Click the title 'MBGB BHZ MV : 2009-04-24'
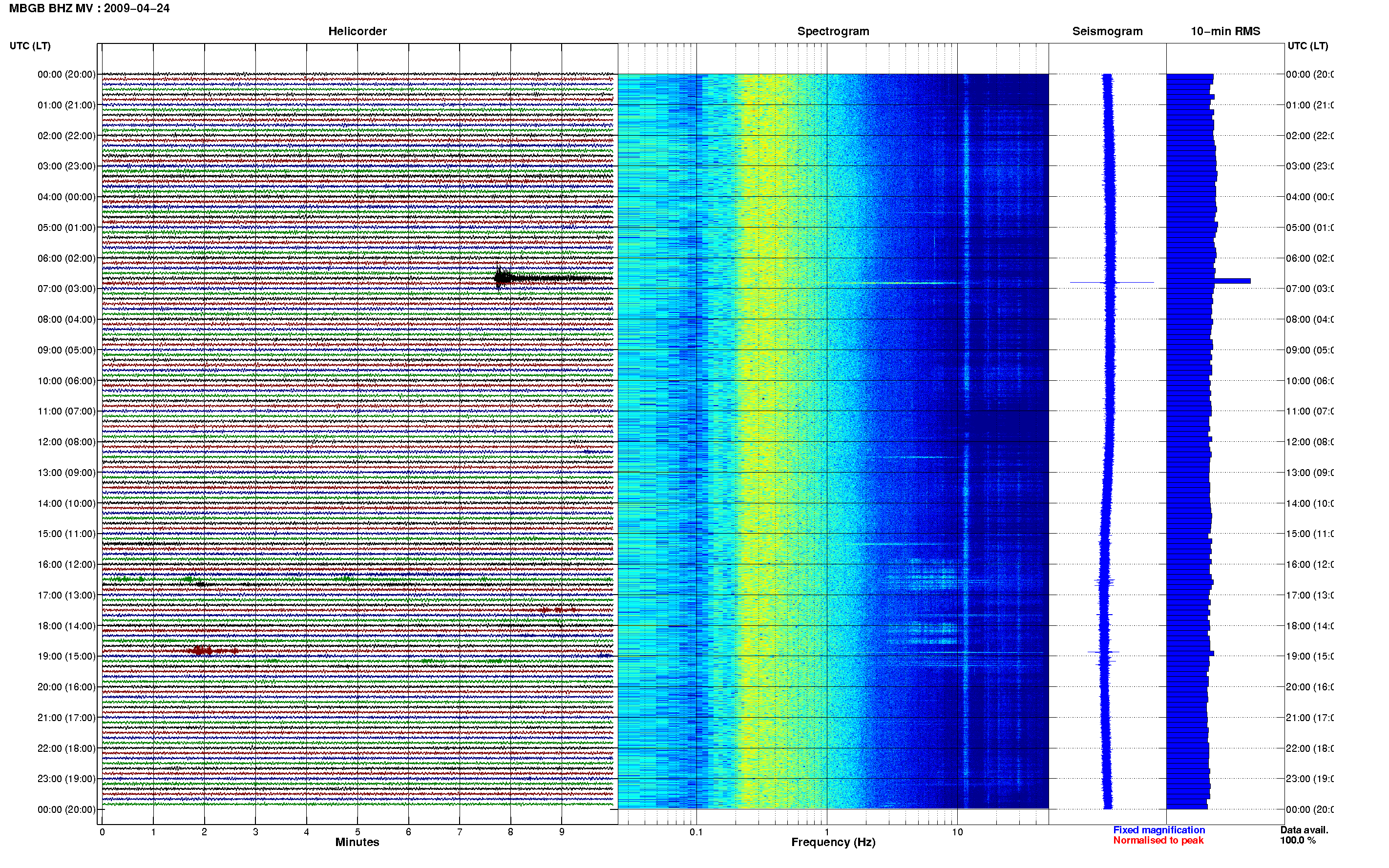 point(89,8)
